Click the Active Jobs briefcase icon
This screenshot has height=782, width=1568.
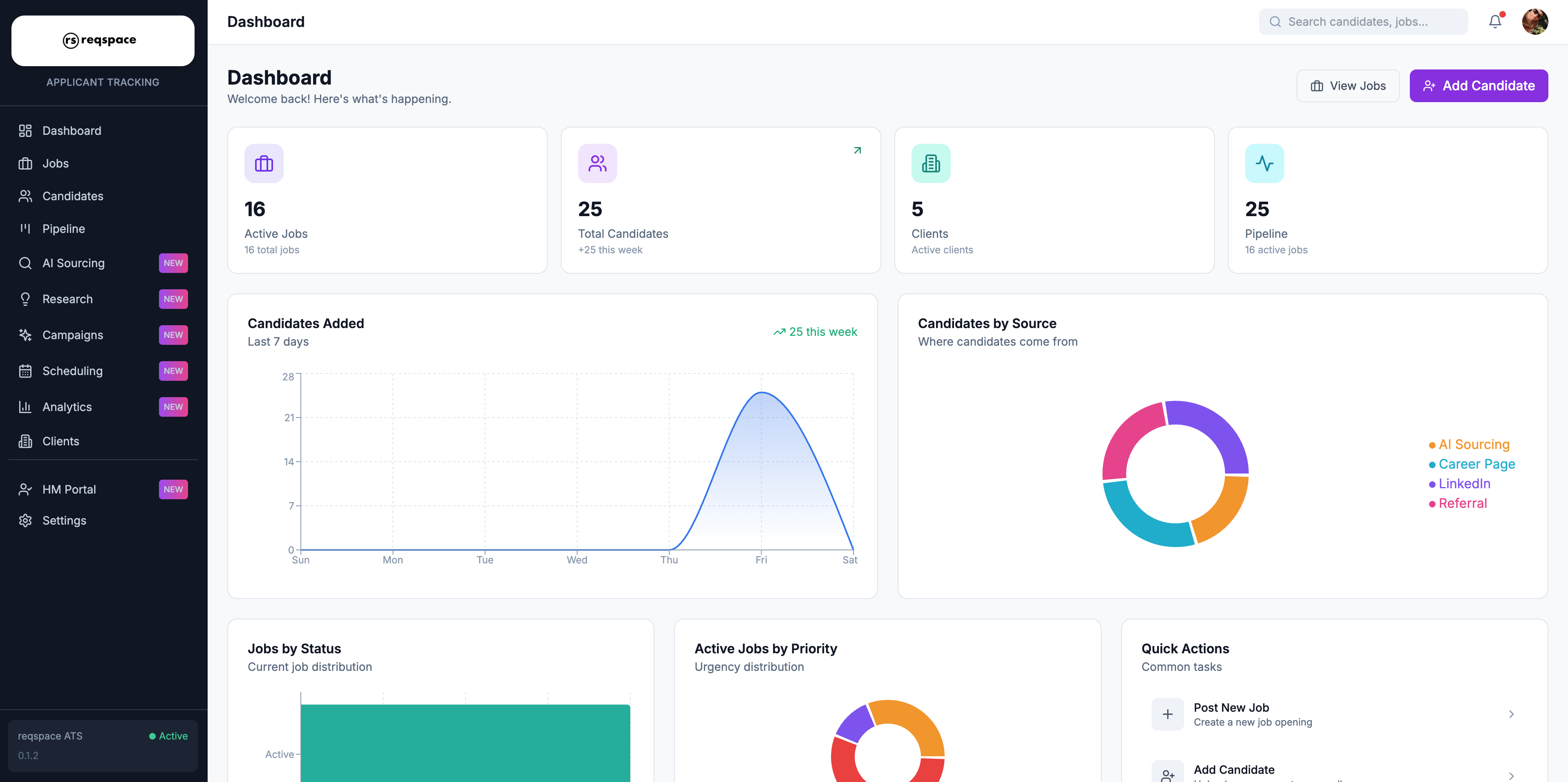tap(264, 164)
